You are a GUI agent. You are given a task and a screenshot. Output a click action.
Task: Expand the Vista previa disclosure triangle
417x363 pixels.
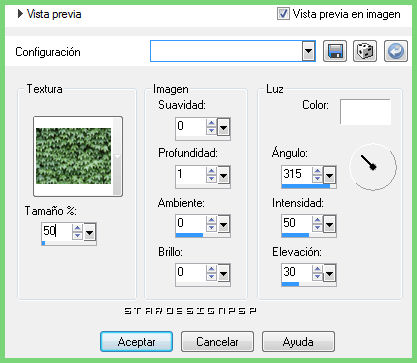pyautogui.click(x=20, y=14)
